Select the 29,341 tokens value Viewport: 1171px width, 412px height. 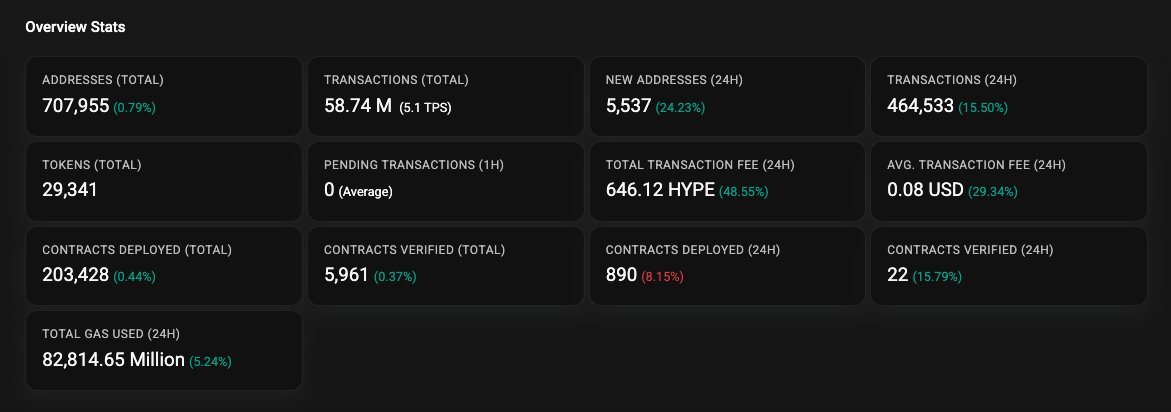coord(70,190)
